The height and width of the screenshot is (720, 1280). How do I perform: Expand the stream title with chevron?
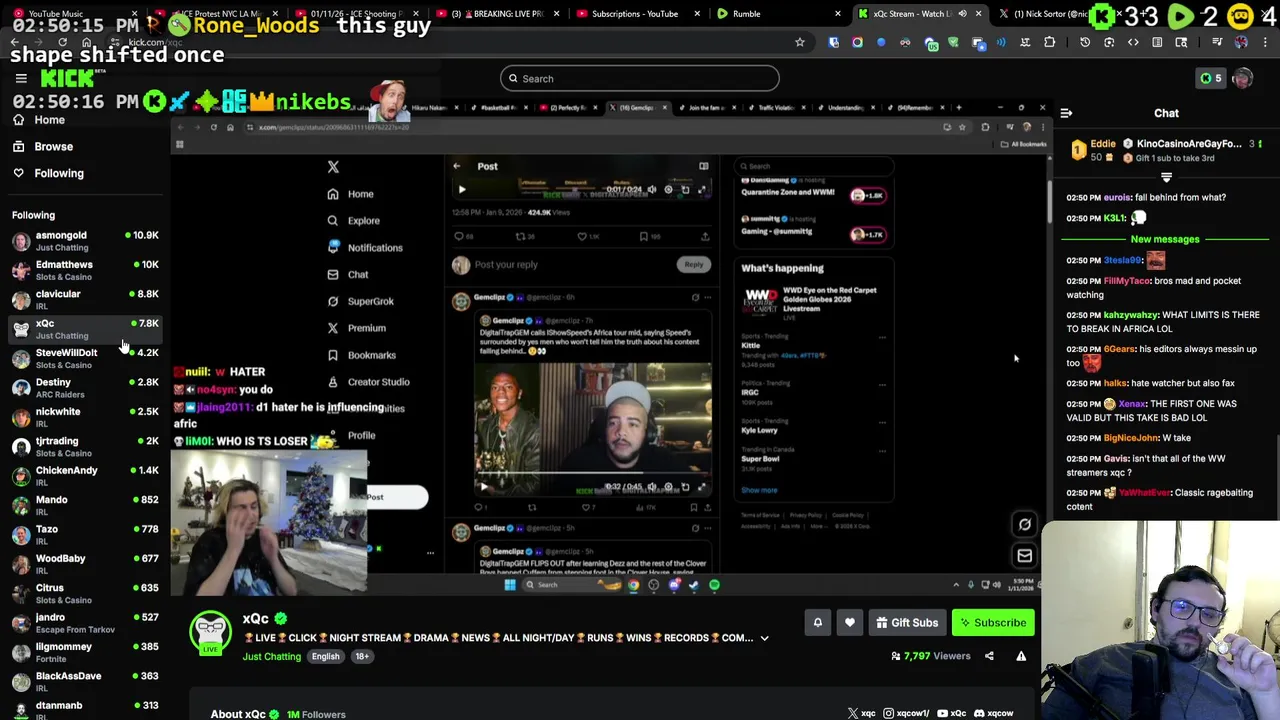(x=764, y=638)
